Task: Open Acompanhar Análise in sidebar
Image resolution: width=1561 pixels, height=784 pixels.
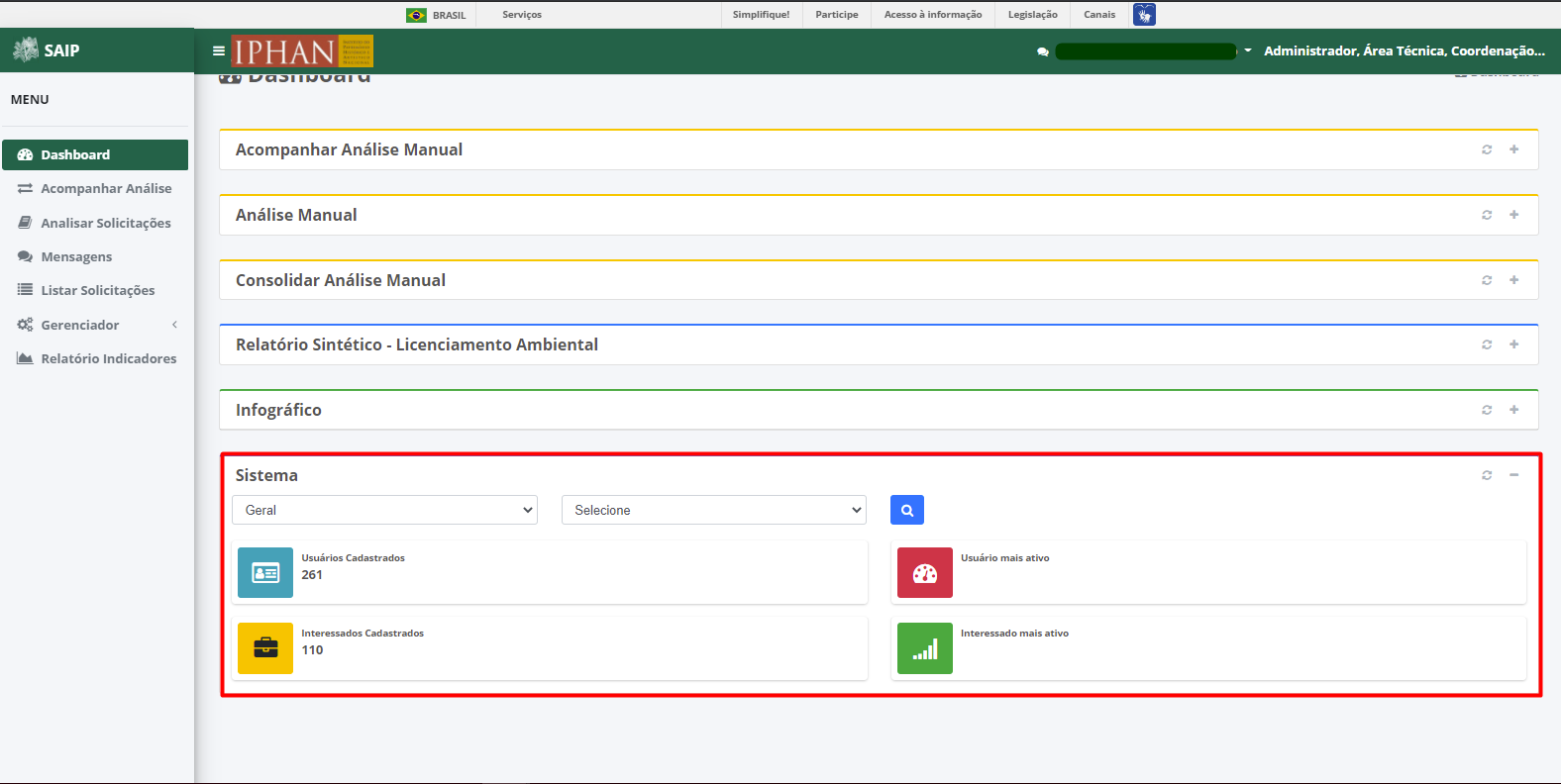Action: click(x=95, y=188)
